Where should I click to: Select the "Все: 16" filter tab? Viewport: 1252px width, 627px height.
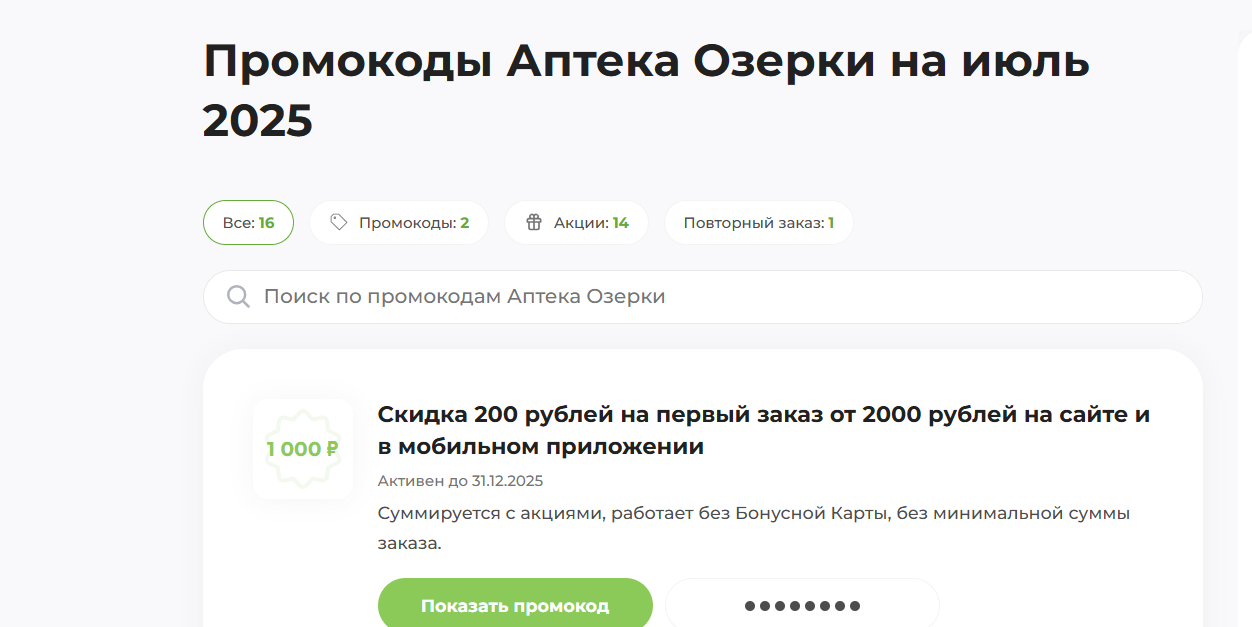pos(248,223)
